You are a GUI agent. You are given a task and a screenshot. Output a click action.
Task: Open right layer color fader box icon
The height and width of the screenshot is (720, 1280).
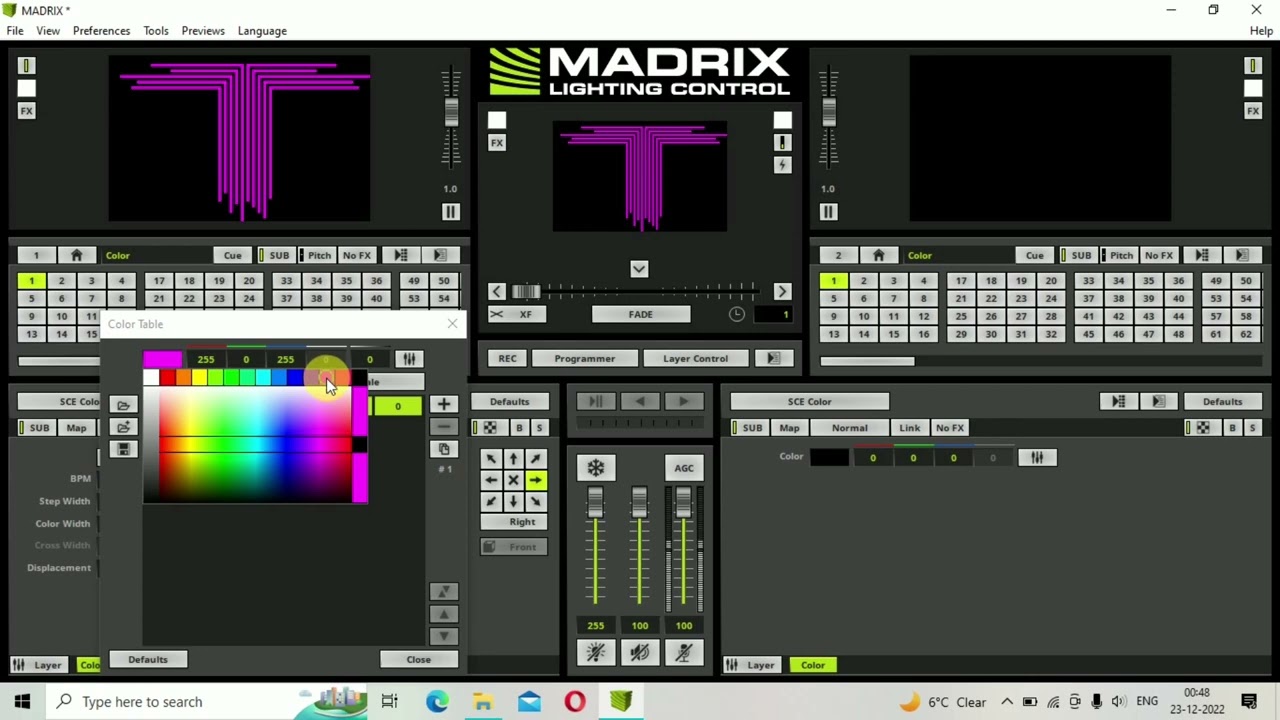coord(1037,457)
